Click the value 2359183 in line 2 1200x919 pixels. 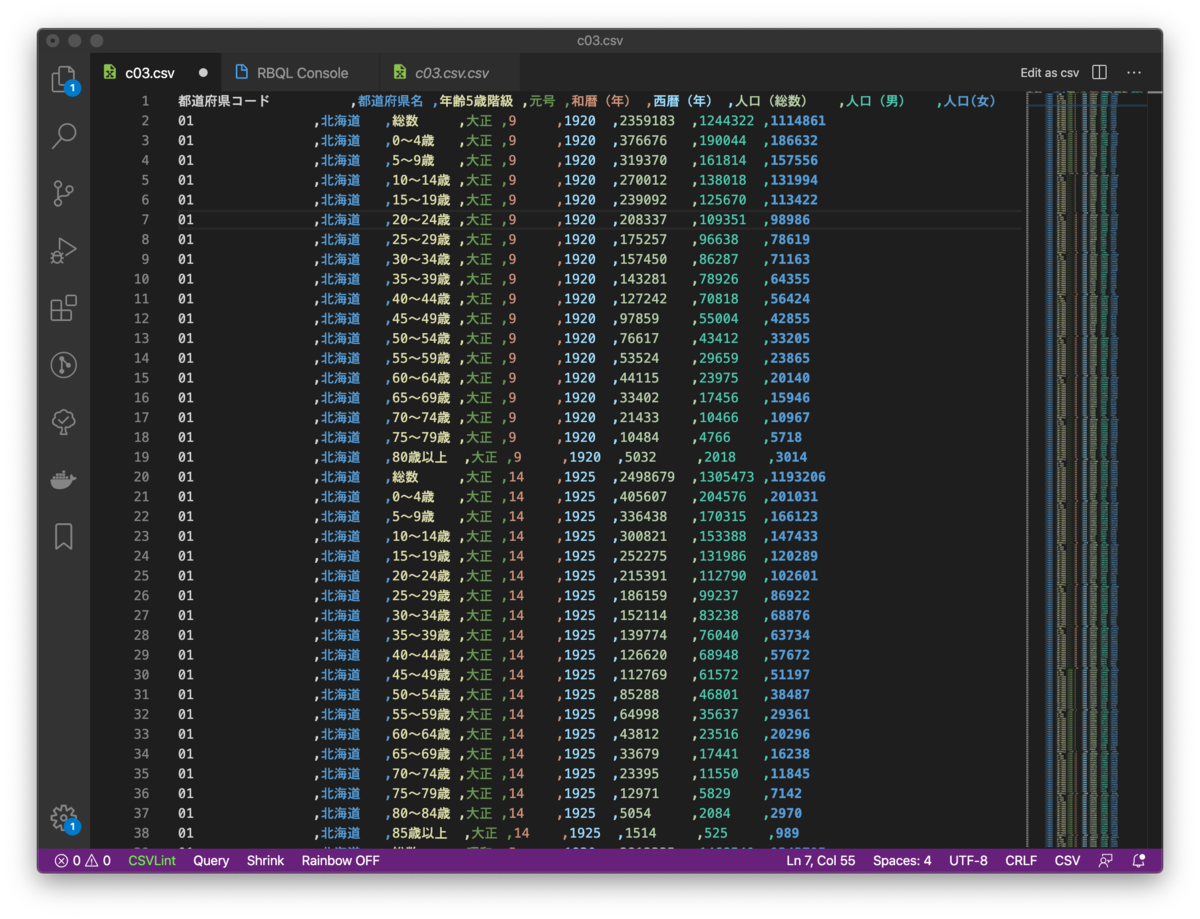pos(648,121)
